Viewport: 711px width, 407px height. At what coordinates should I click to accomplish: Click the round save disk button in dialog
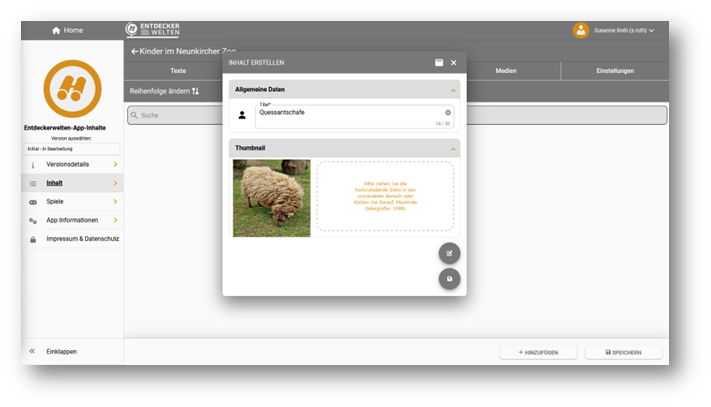pyautogui.click(x=449, y=278)
